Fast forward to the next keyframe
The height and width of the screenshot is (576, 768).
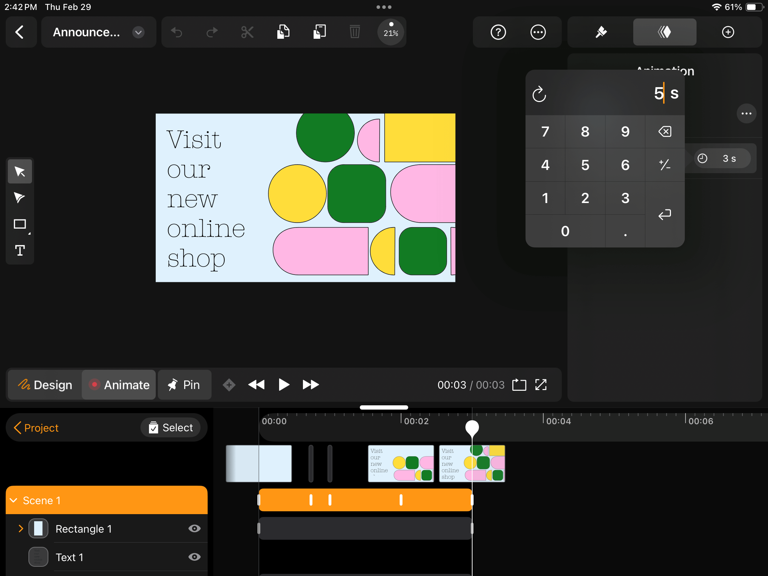click(x=311, y=385)
